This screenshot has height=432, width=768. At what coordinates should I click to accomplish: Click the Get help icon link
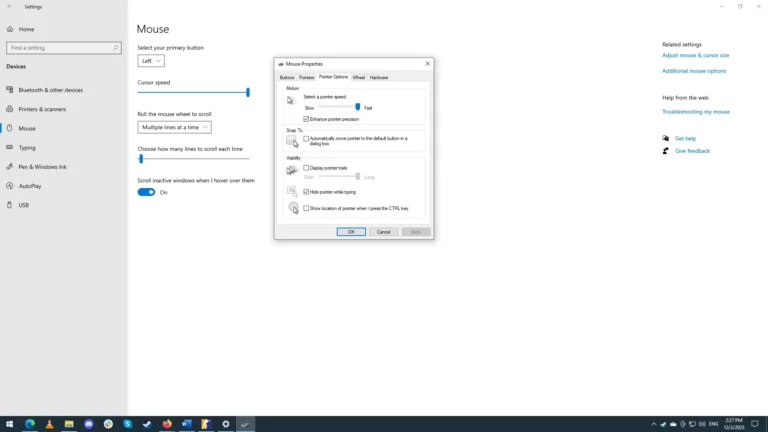pos(665,139)
